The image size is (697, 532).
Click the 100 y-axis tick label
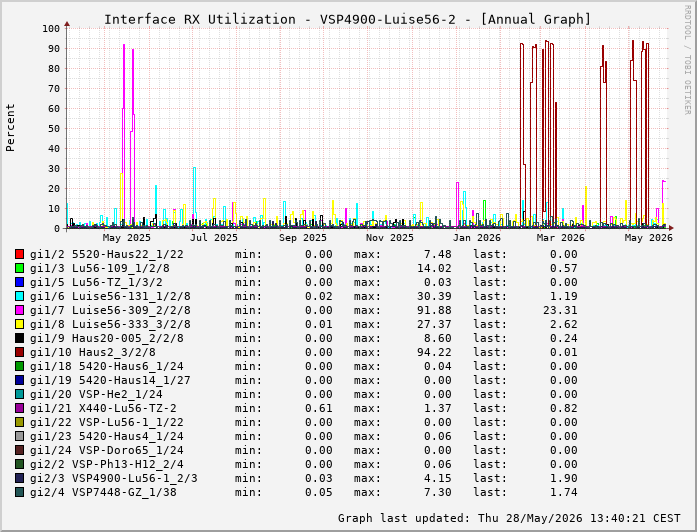(51, 29)
